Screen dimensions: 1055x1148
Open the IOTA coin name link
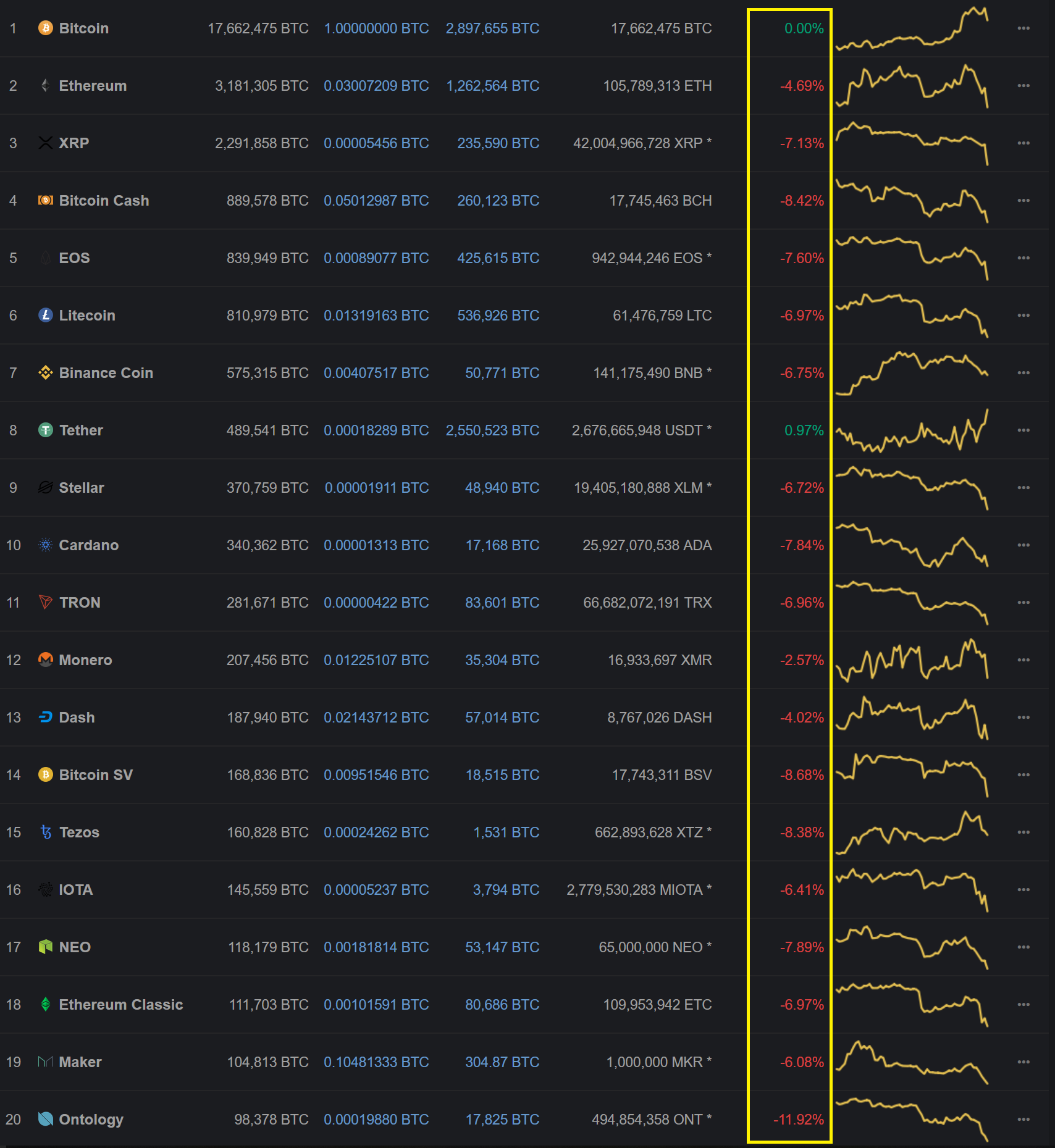click(76, 890)
